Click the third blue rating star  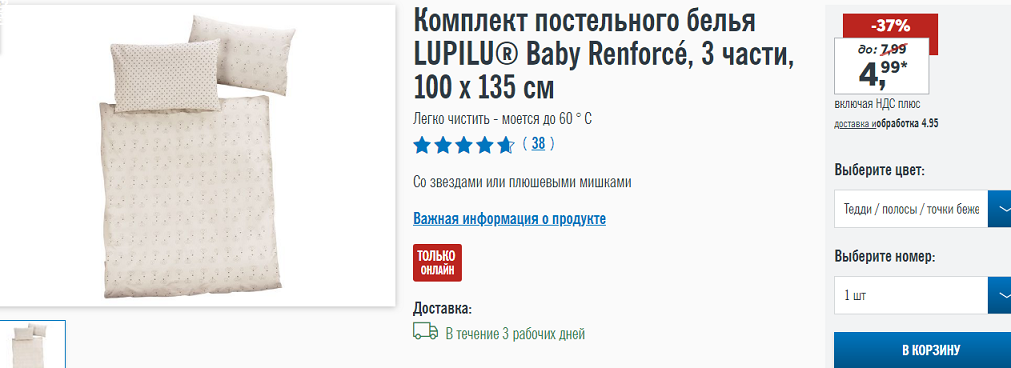pyautogui.click(x=464, y=145)
